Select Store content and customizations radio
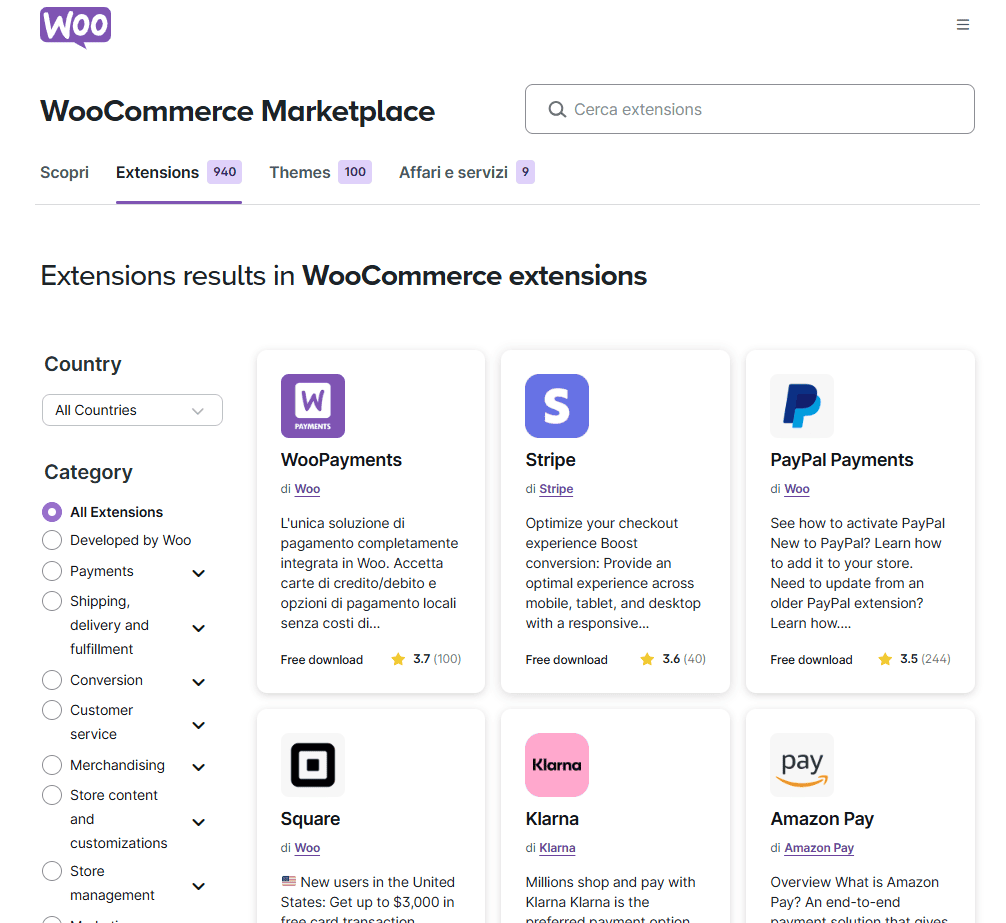 coord(52,795)
